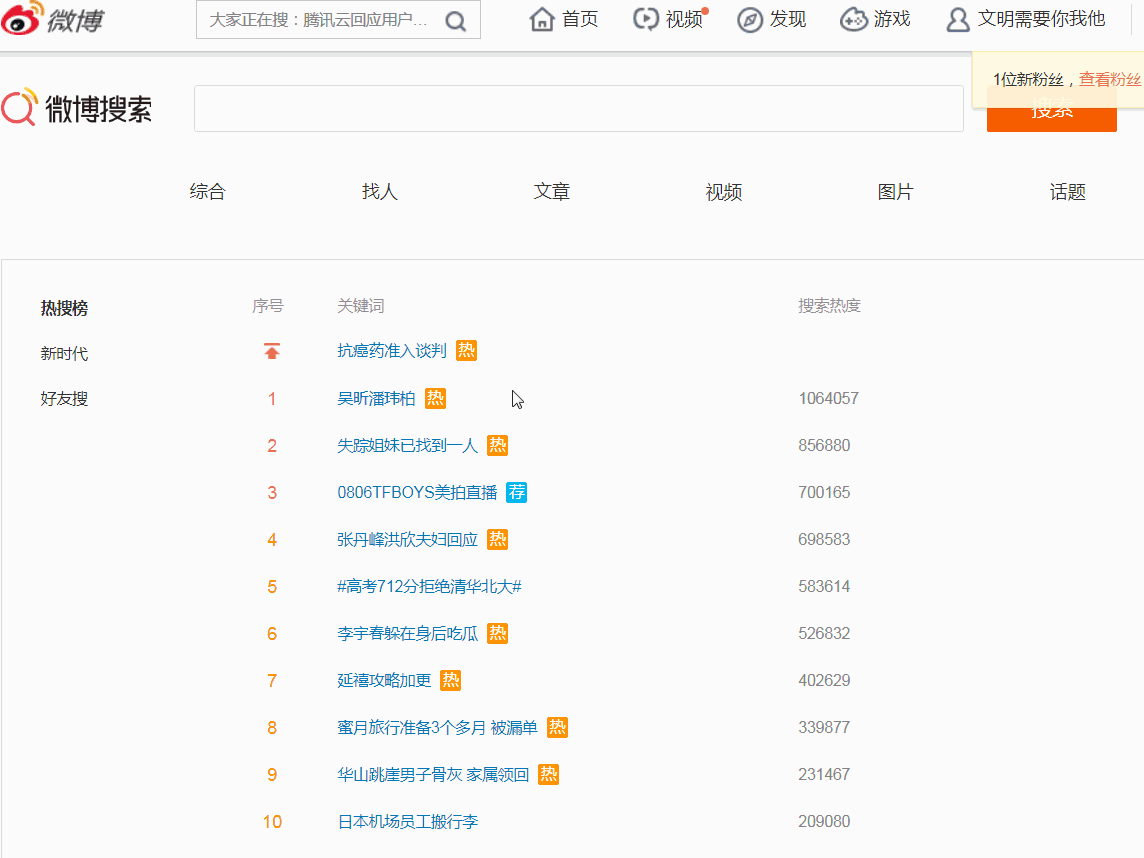
Task: Click 热 badge beside 抗癌药准入谈判
Action: pos(466,351)
